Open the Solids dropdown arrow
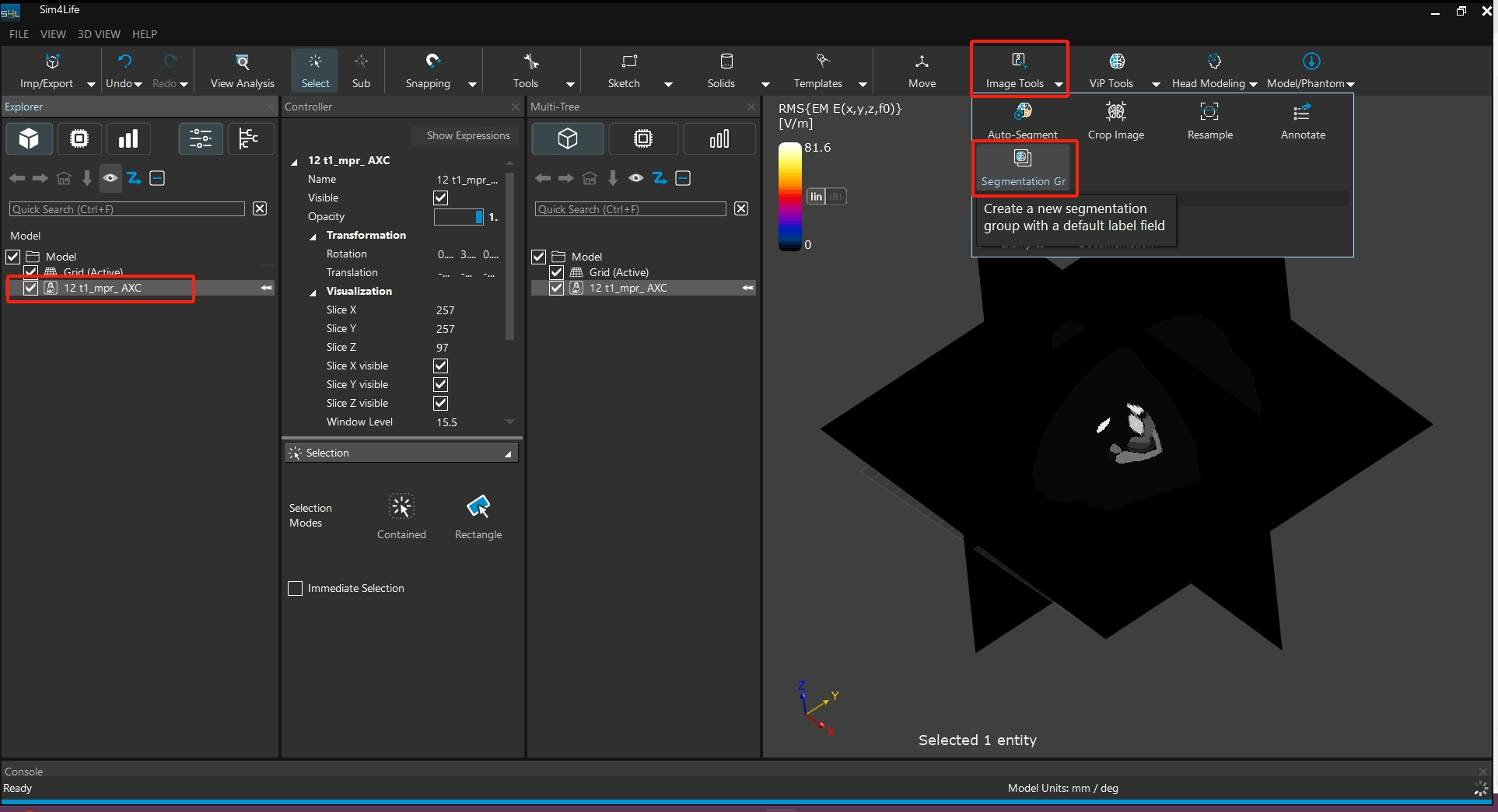This screenshot has height=812, width=1498. pos(765,84)
